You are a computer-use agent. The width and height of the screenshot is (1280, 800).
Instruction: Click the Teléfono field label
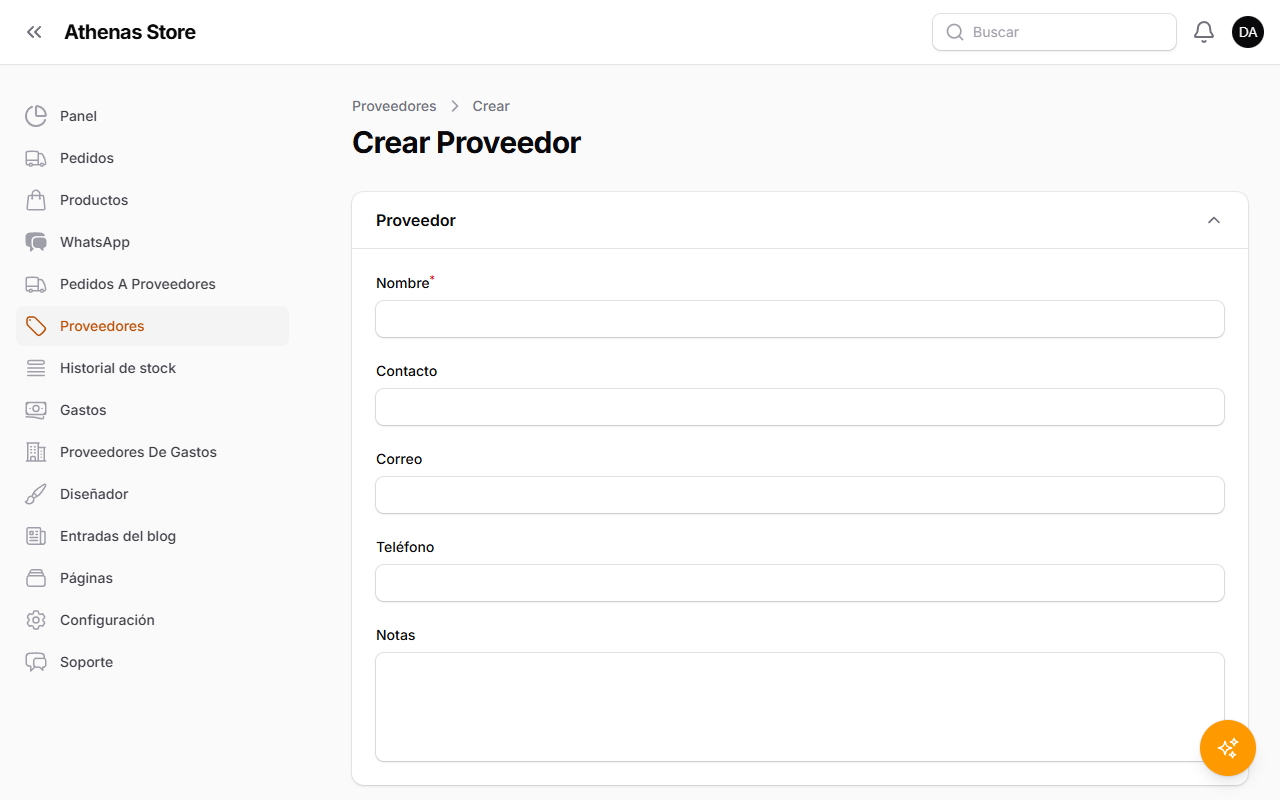pyautogui.click(x=405, y=547)
